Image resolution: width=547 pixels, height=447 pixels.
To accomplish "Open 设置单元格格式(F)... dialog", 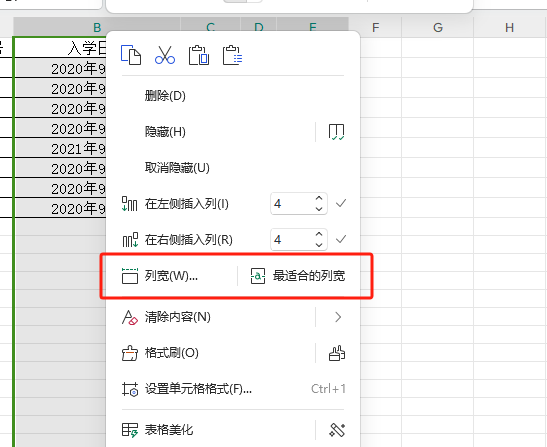I will (x=198, y=389).
